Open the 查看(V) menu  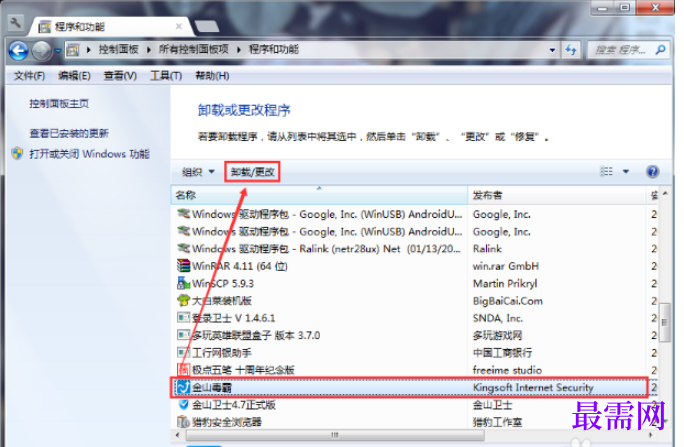(x=120, y=76)
